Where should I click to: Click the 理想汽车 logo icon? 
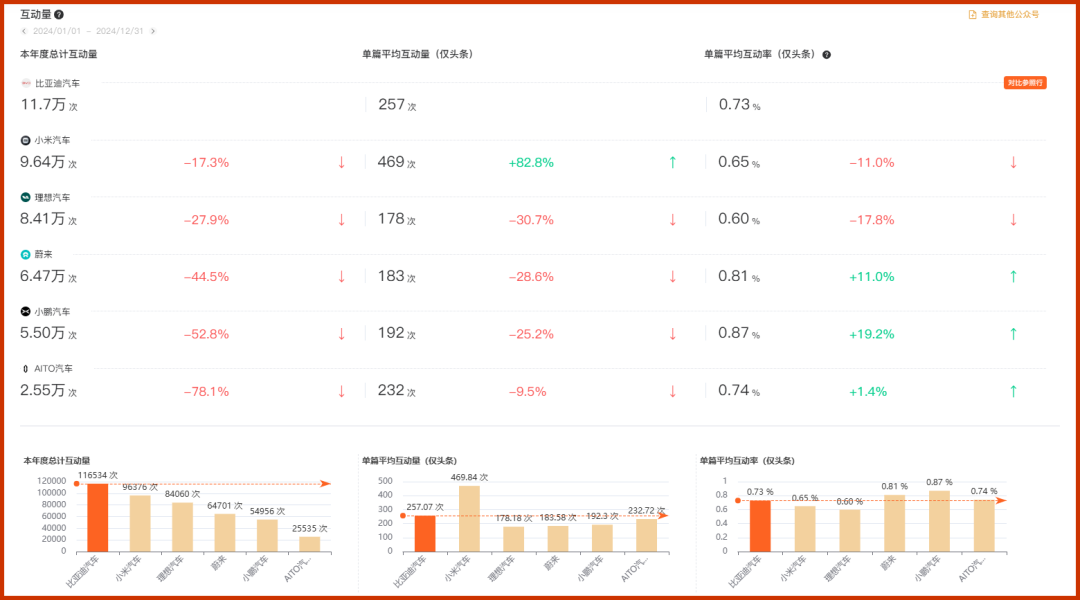pyautogui.click(x=25, y=198)
